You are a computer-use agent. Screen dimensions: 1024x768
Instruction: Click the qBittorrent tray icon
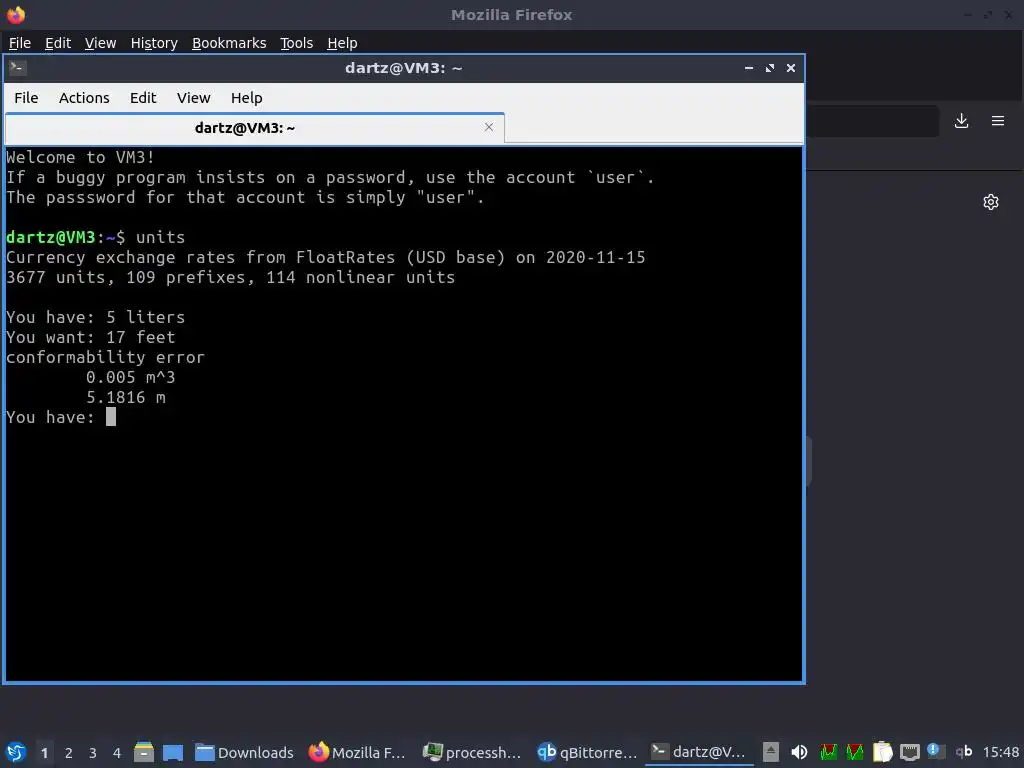[963, 752]
